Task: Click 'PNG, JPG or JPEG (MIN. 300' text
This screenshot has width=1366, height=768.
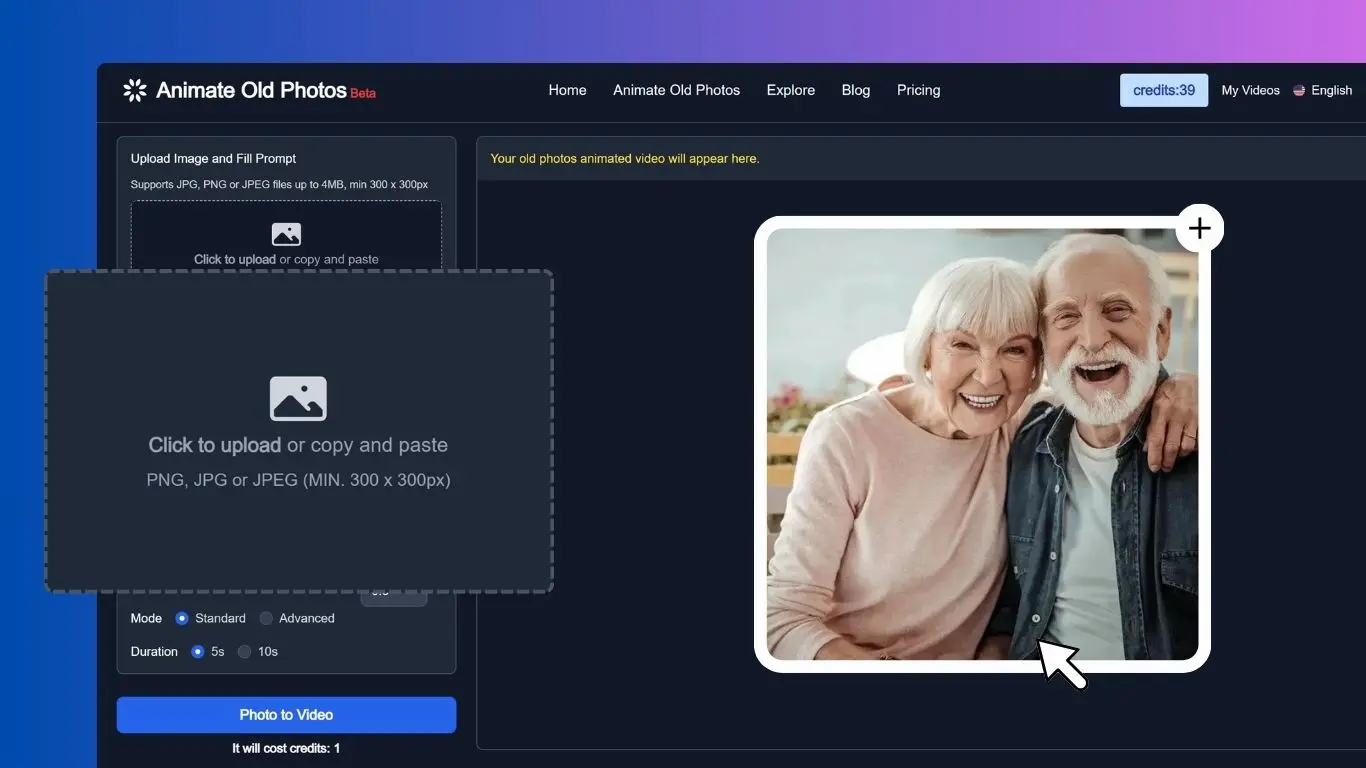Action: coord(298,480)
